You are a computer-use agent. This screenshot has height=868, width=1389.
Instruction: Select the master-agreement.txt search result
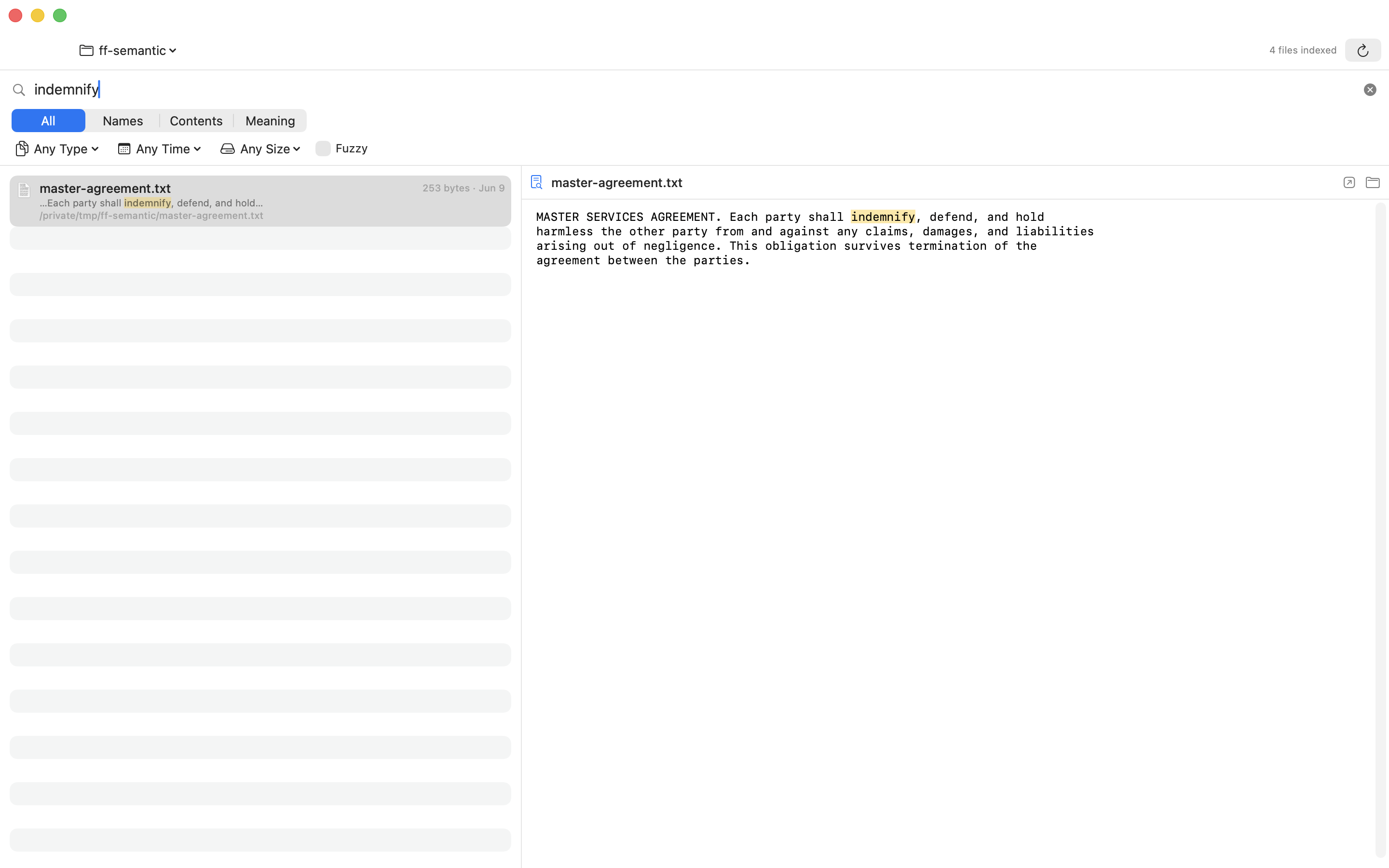tap(260, 201)
